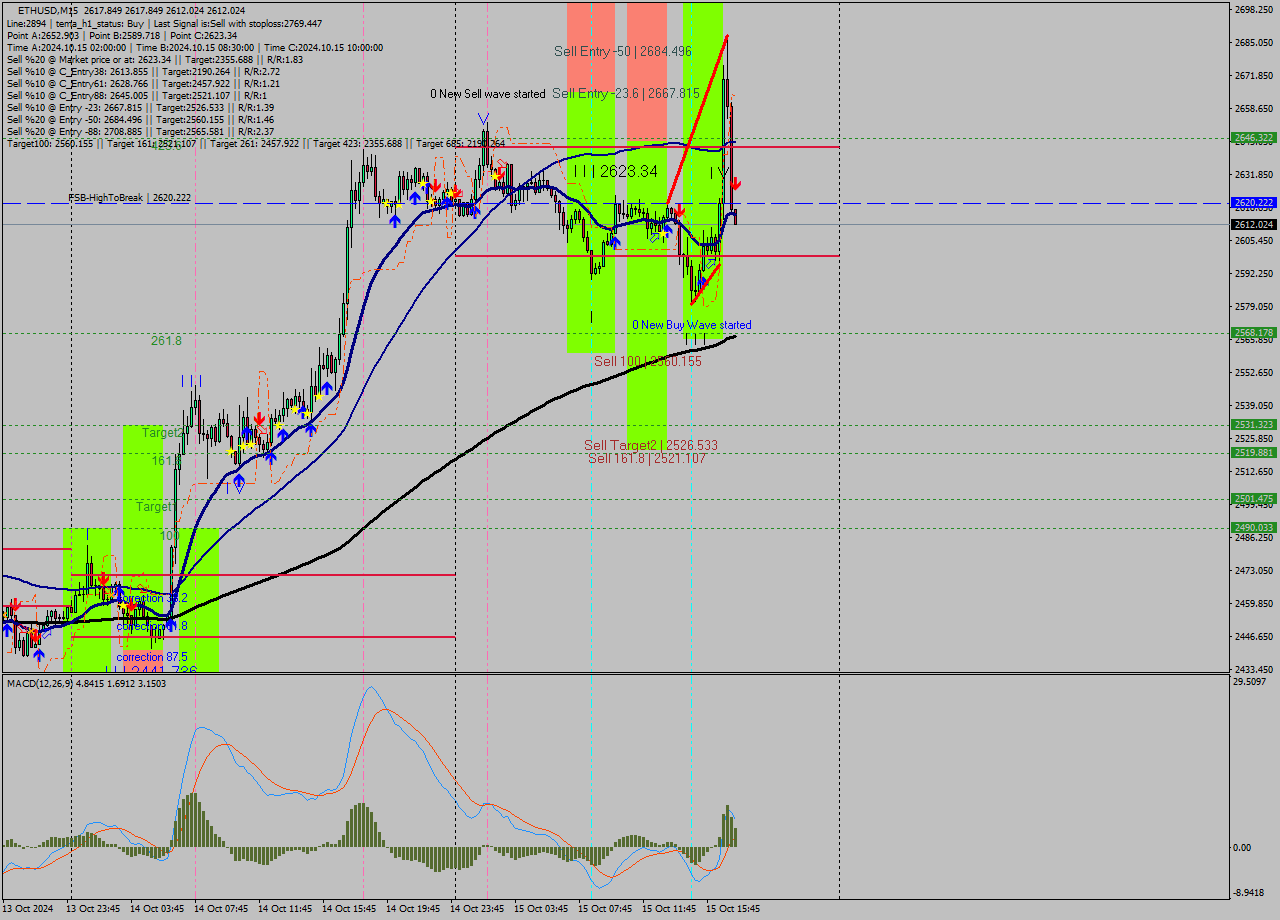This screenshot has width=1280, height=920.
Task: Click the 'Sell %10 @ Entry -23: 2667.815' line
Action: (140, 107)
